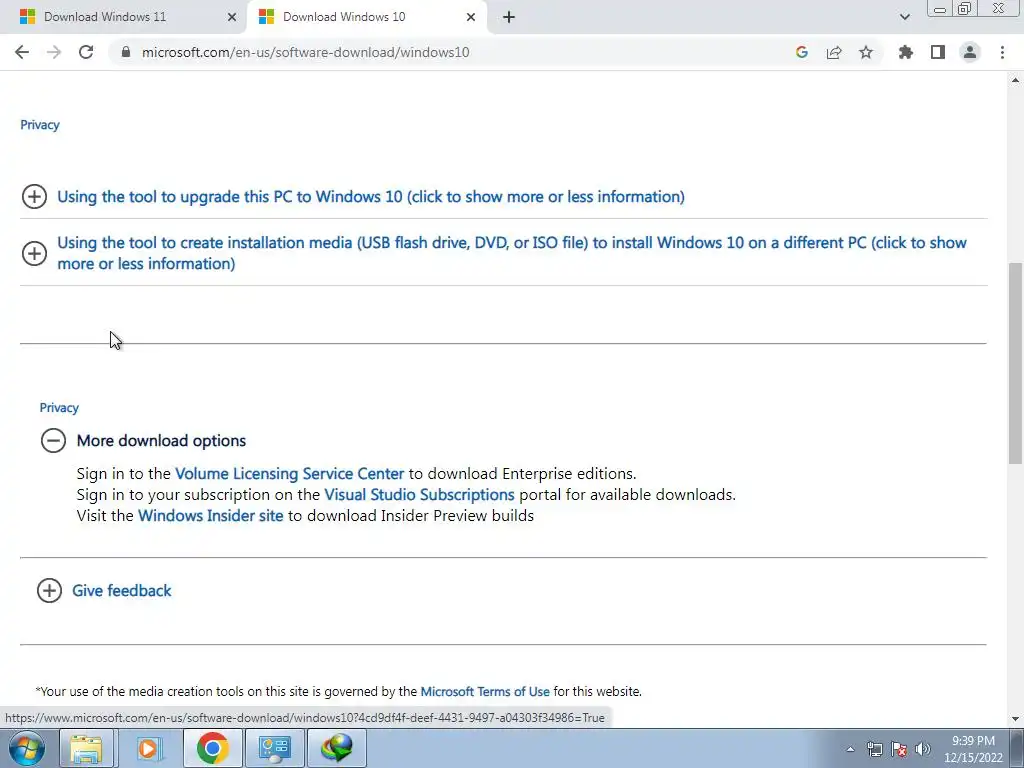Viewport: 1024px width, 768px height.
Task: Open Volume Licensing Service Center link
Action: pos(289,473)
